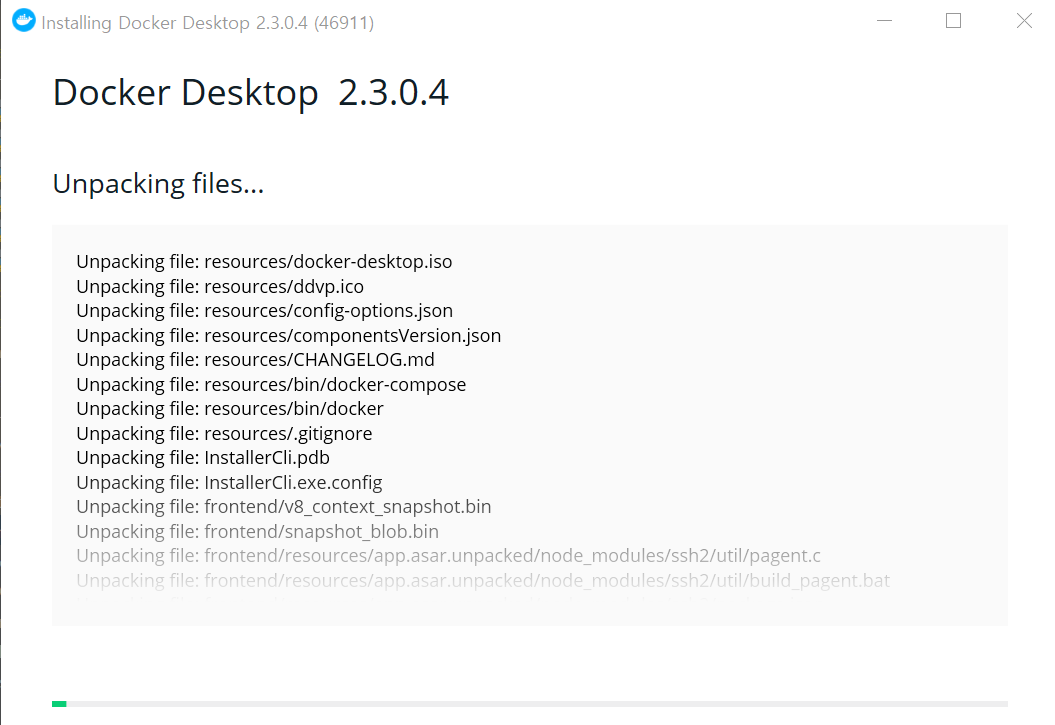Image resolution: width=1055 pixels, height=725 pixels.
Task: Select the 'InstallerCli.pdb' log line
Action: 203,458
